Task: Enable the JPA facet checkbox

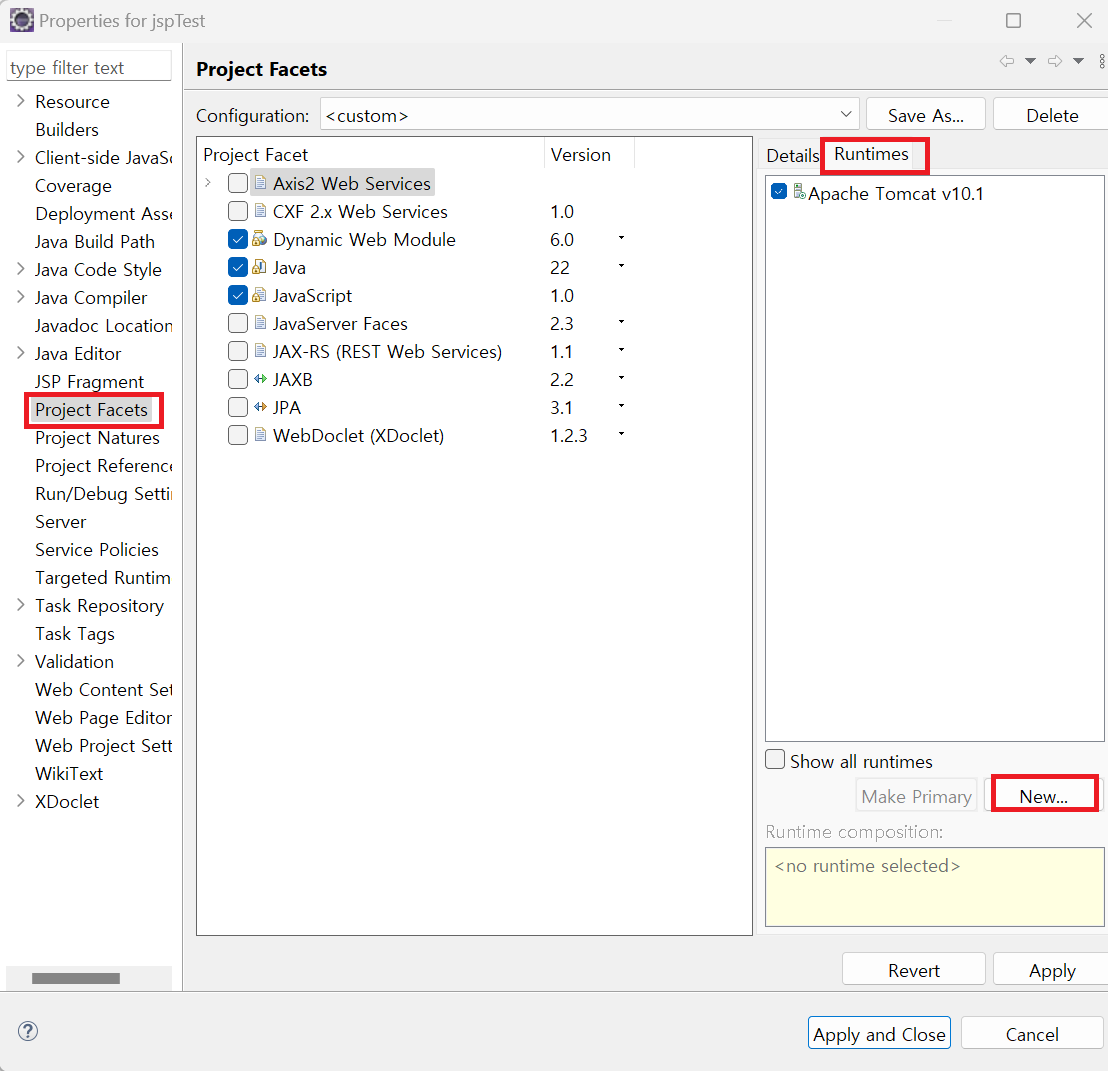Action: pos(237,407)
